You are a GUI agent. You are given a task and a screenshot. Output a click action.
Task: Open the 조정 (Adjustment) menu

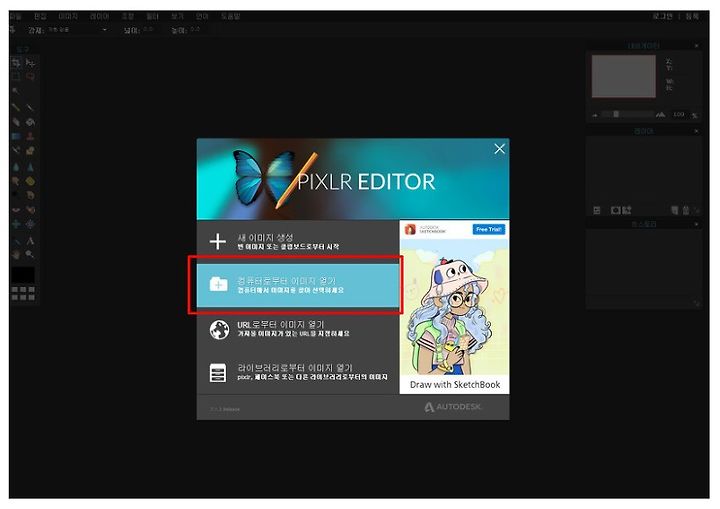click(x=128, y=17)
